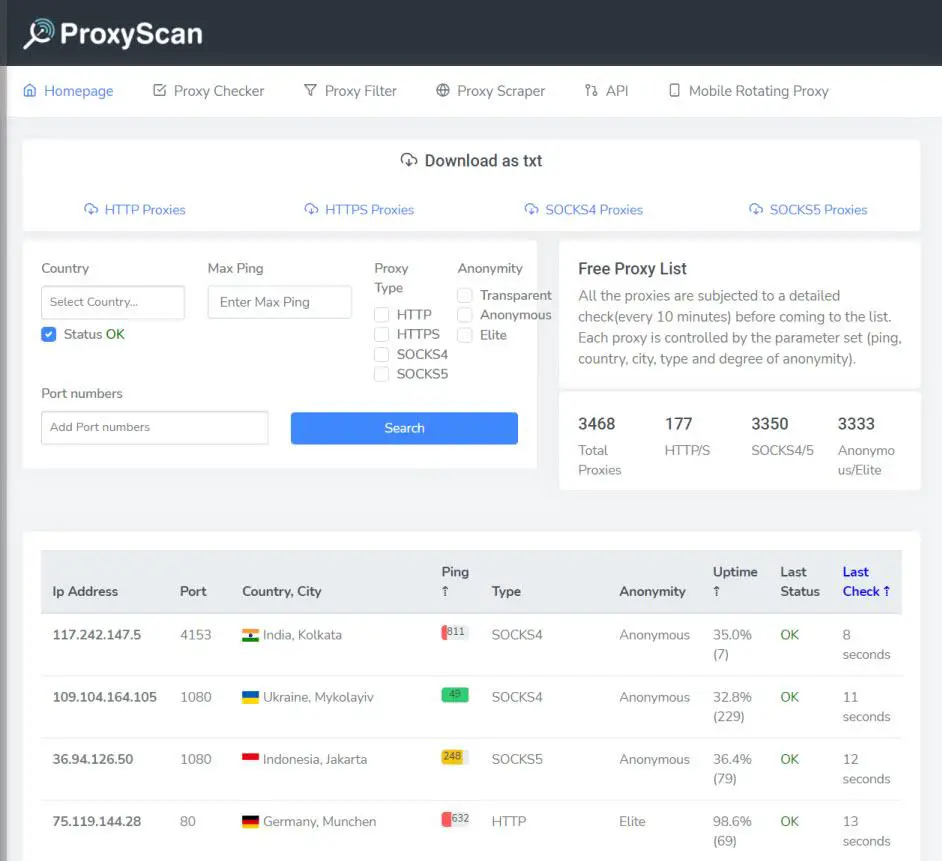Click the Add Port numbers input field
Viewport: 942px width, 861px height.
(154, 428)
